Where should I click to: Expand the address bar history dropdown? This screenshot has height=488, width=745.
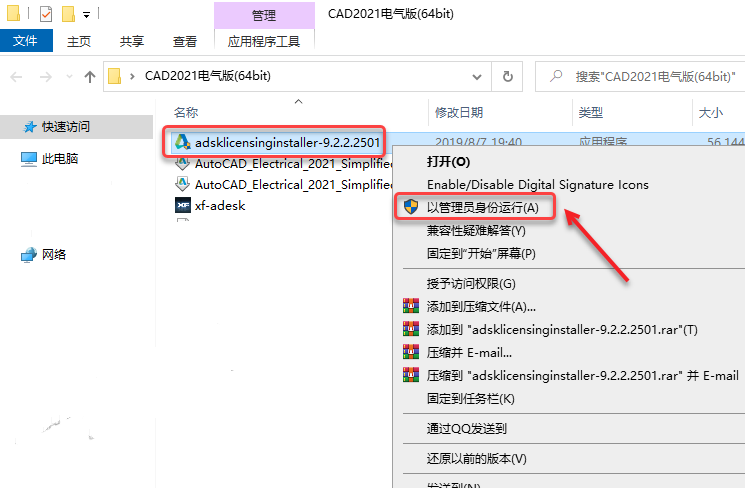(x=477, y=77)
